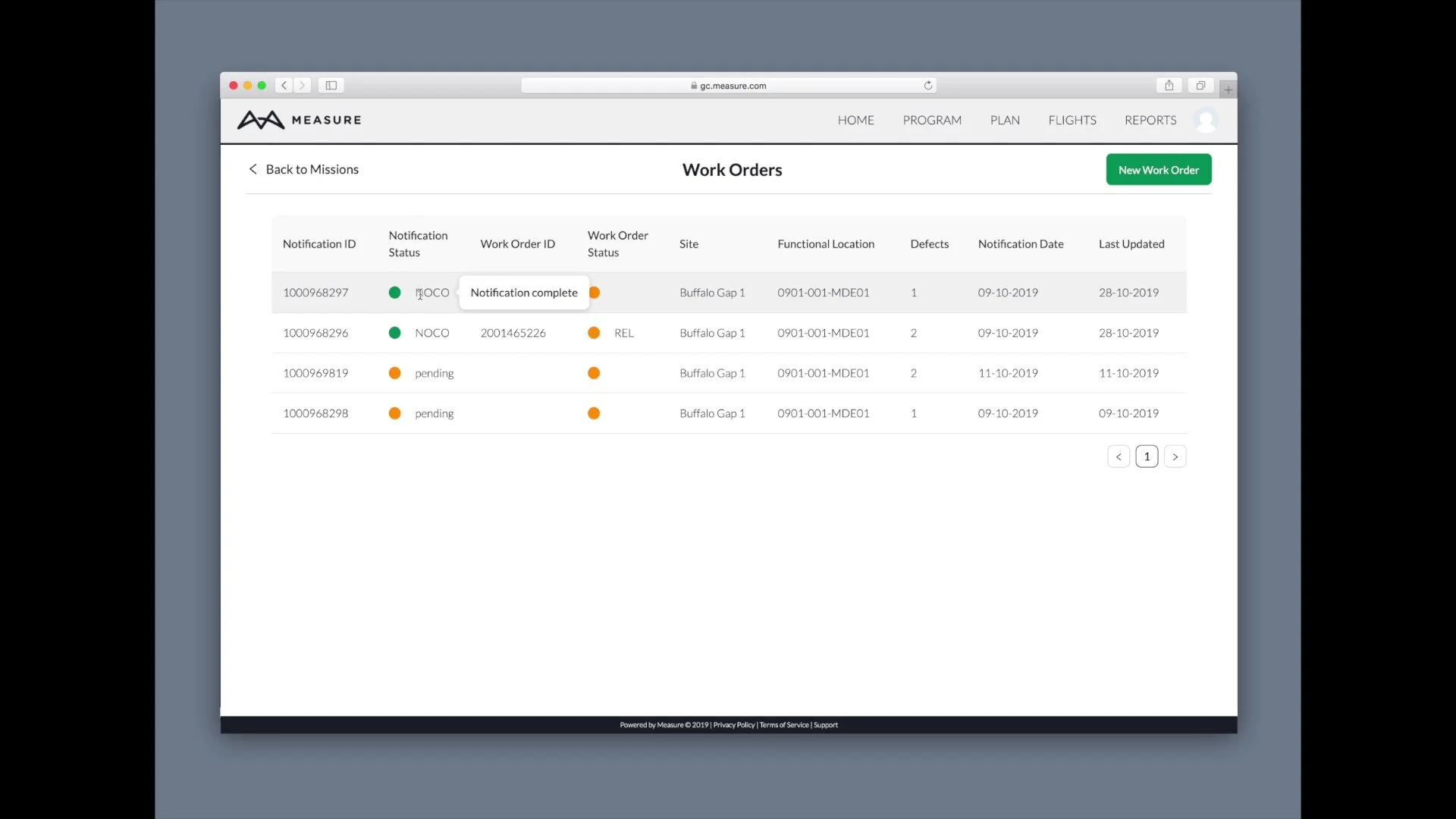The height and width of the screenshot is (819, 1456).
Task: Click the browser forward arrow
Action: pos(303,86)
